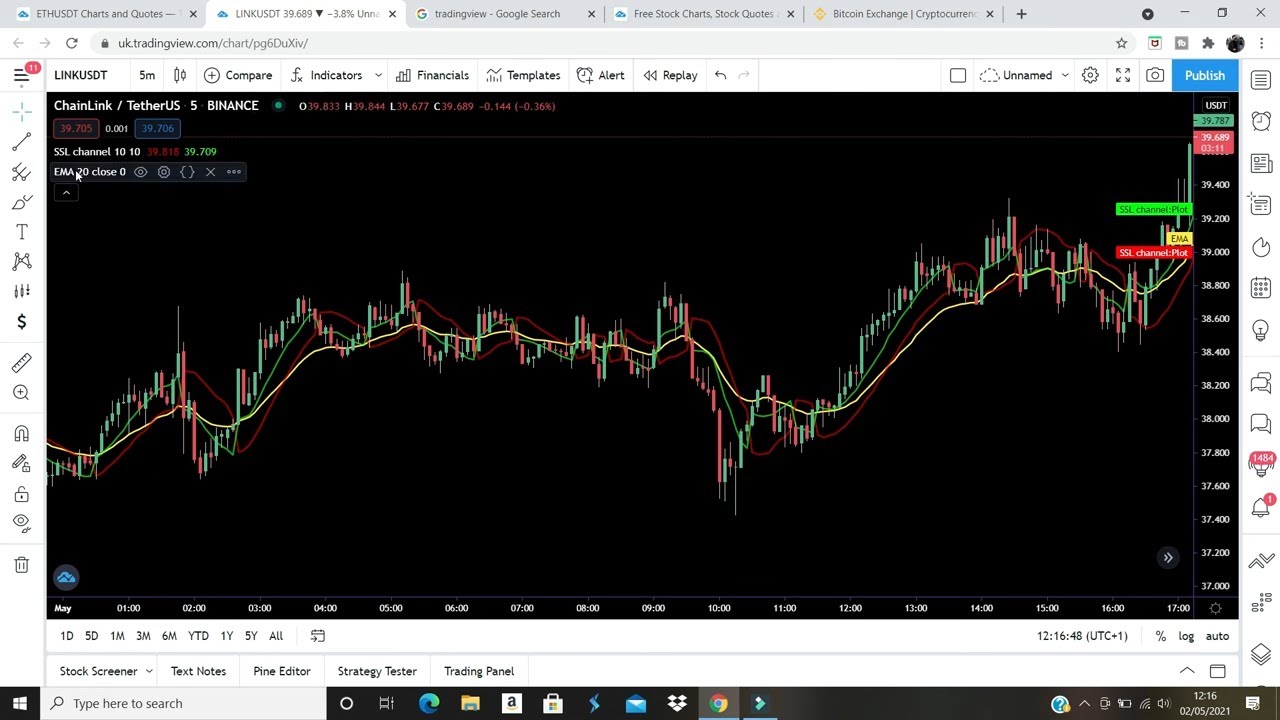Open the prediction and measurement tools
This screenshot has width=1280, height=720.
pyautogui.click(x=21, y=291)
